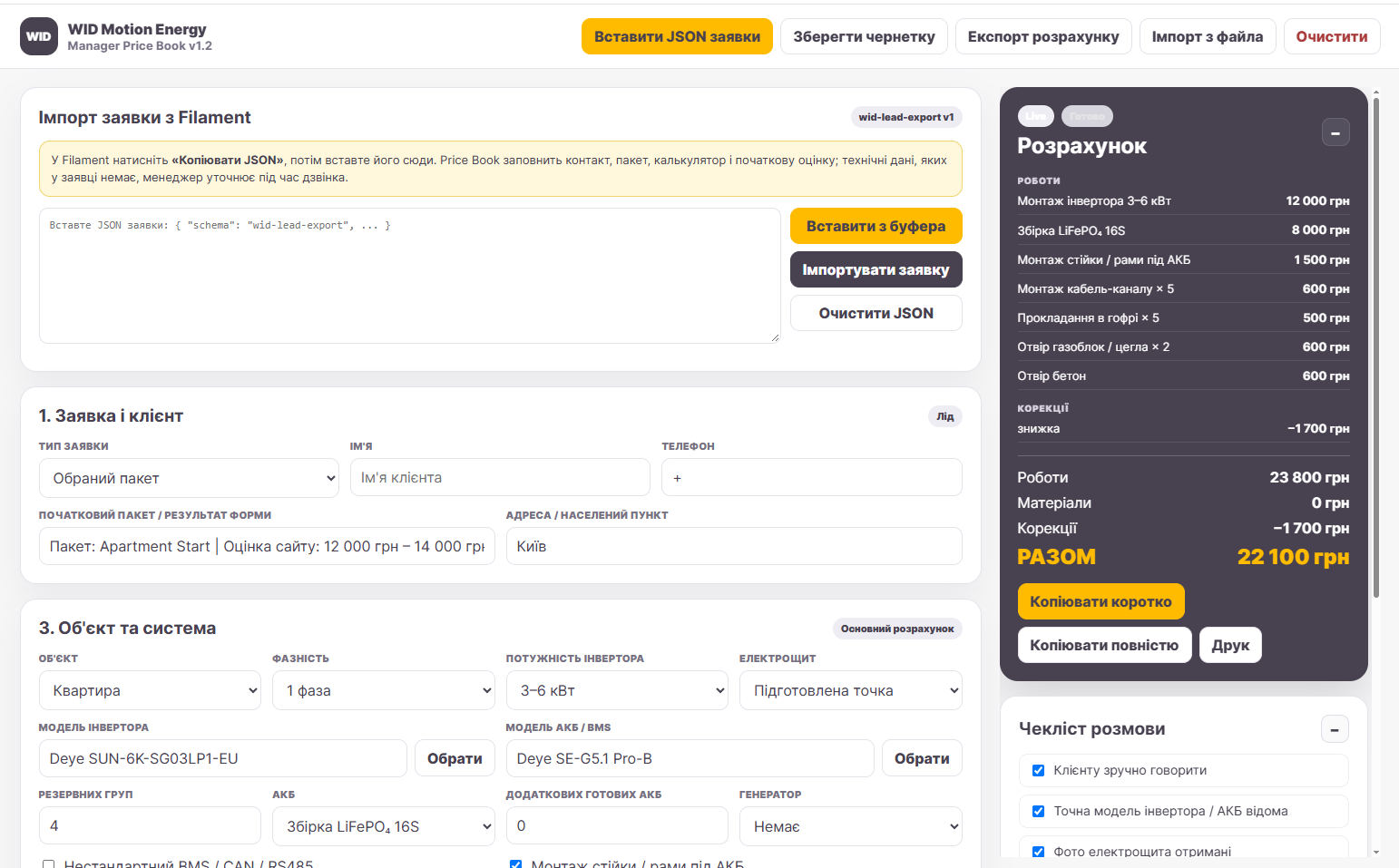The image size is (1399, 868).
Task: Click the 'wid-lead-export v1' badge
Action: tap(906, 117)
